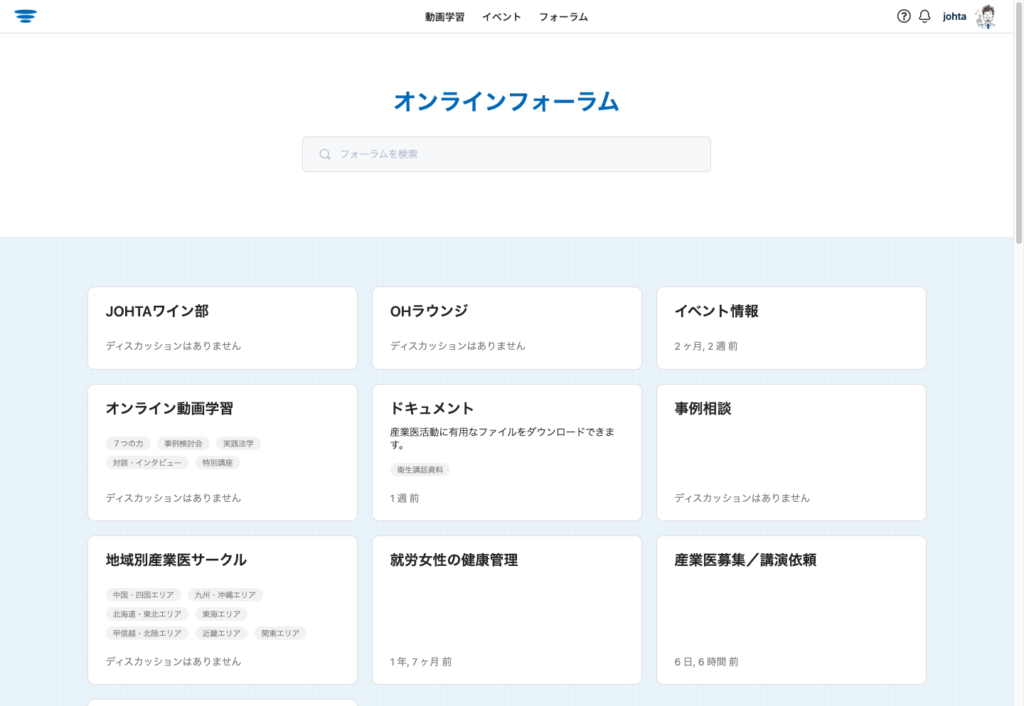The height and width of the screenshot is (706, 1024).
Task: Open the JOHTAワイン部 forum
Action: [157, 311]
